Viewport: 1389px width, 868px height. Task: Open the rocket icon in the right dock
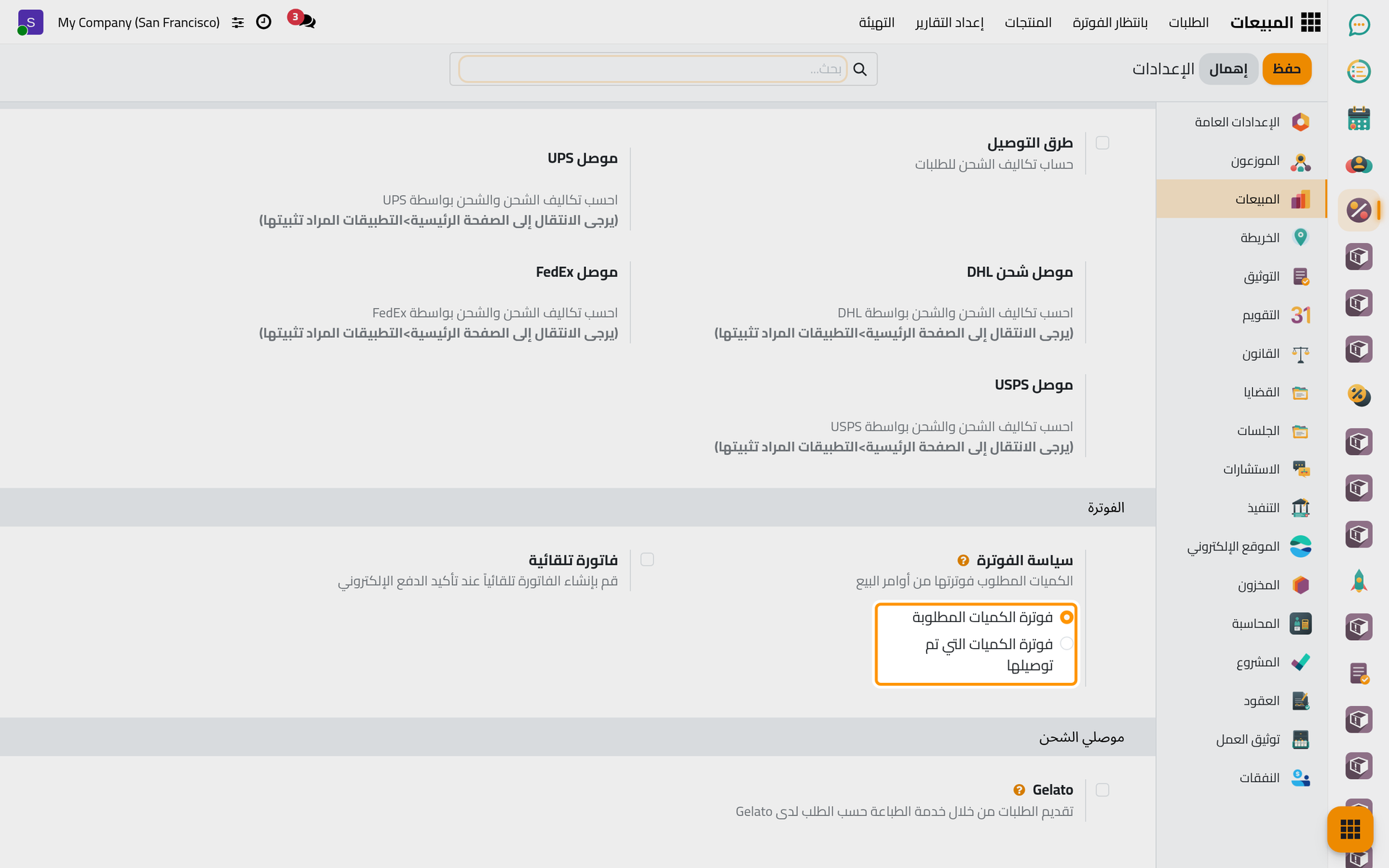1359,581
